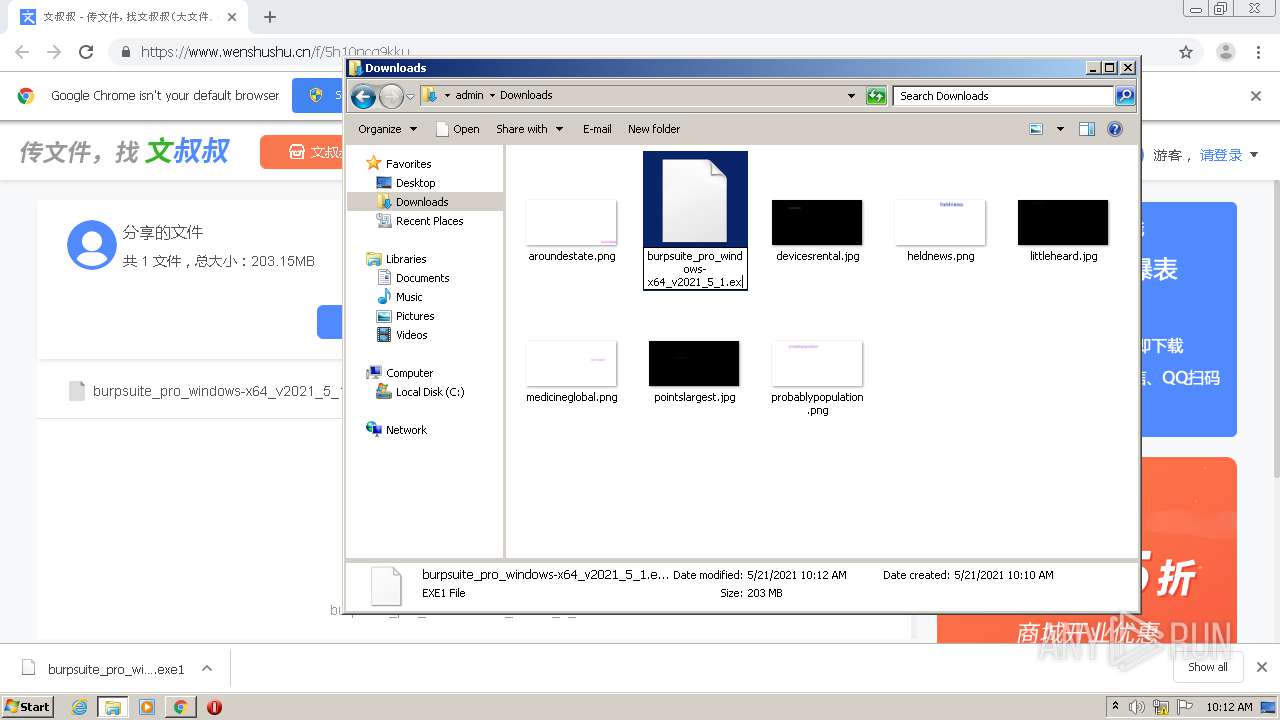Click the red shield taskbar icon

[214, 707]
